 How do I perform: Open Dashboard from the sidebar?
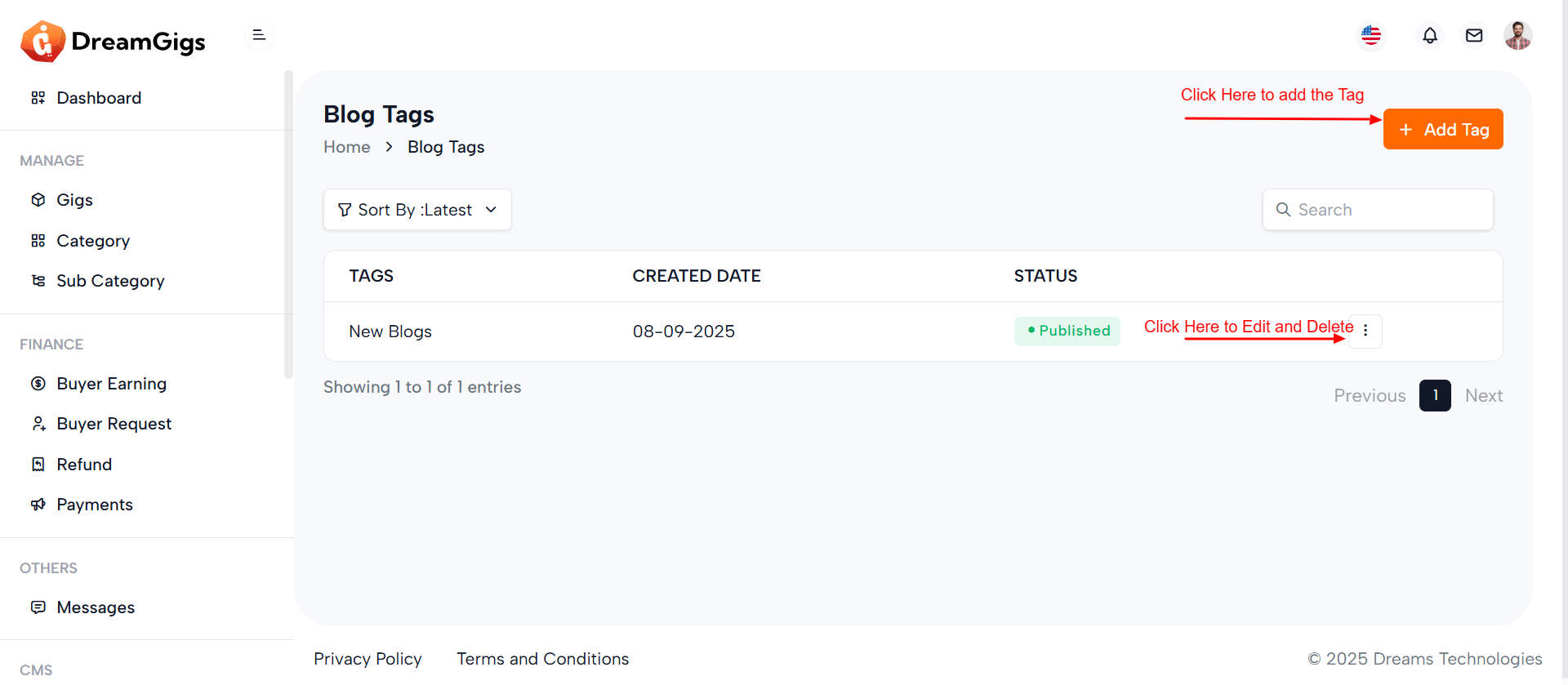click(x=99, y=98)
